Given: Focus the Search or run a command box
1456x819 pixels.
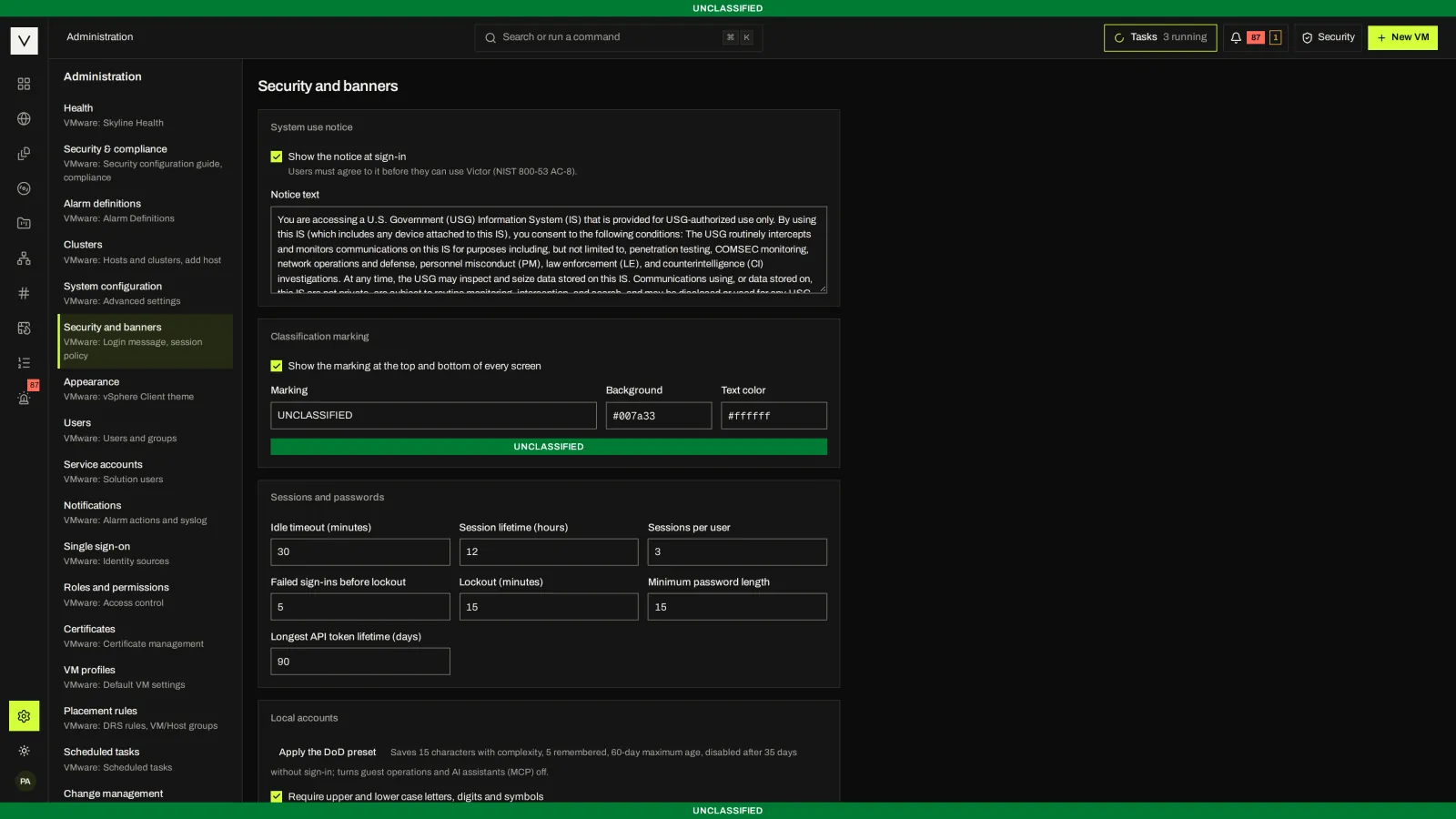Looking at the screenshot, I should tap(618, 37).
